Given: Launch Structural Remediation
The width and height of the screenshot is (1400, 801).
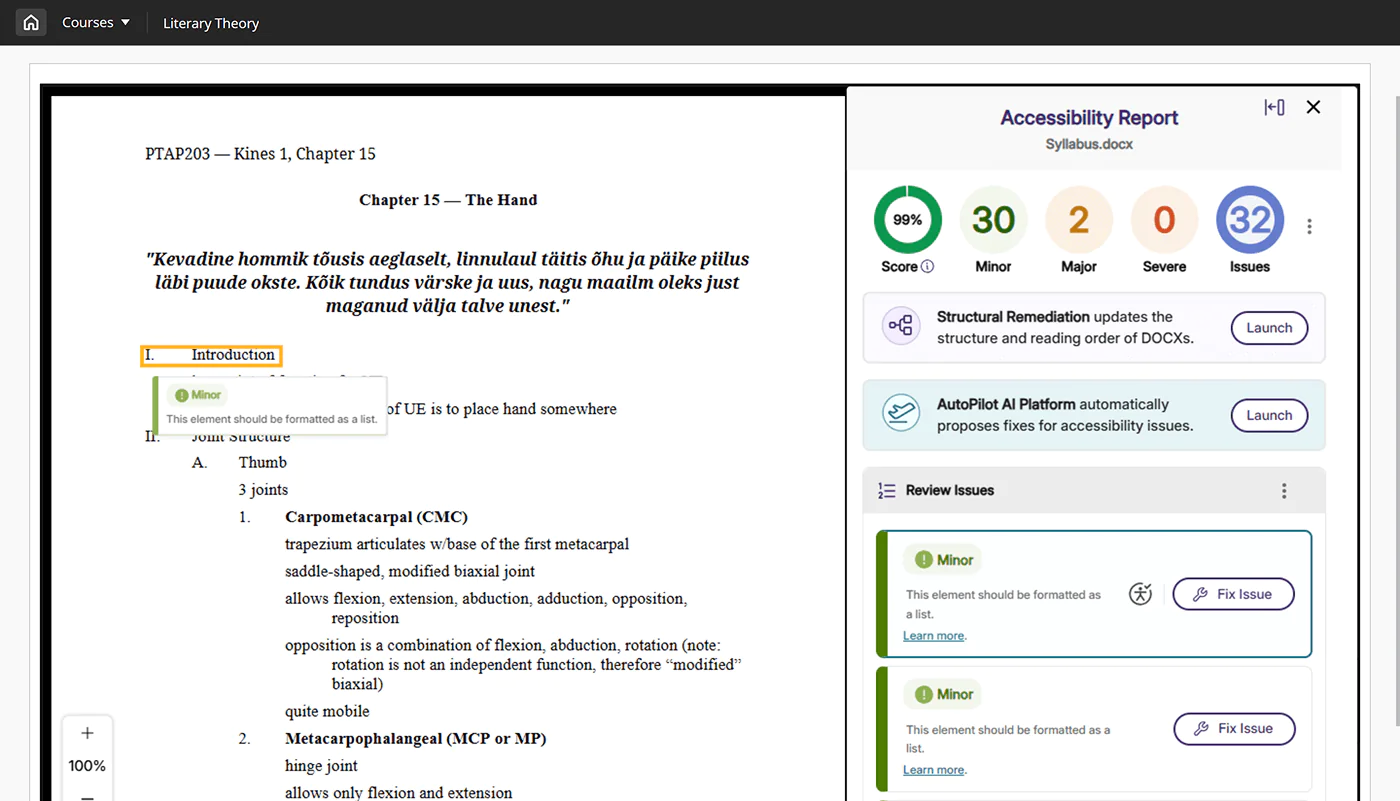Looking at the screenshot, I should [x=1269, y=328].
